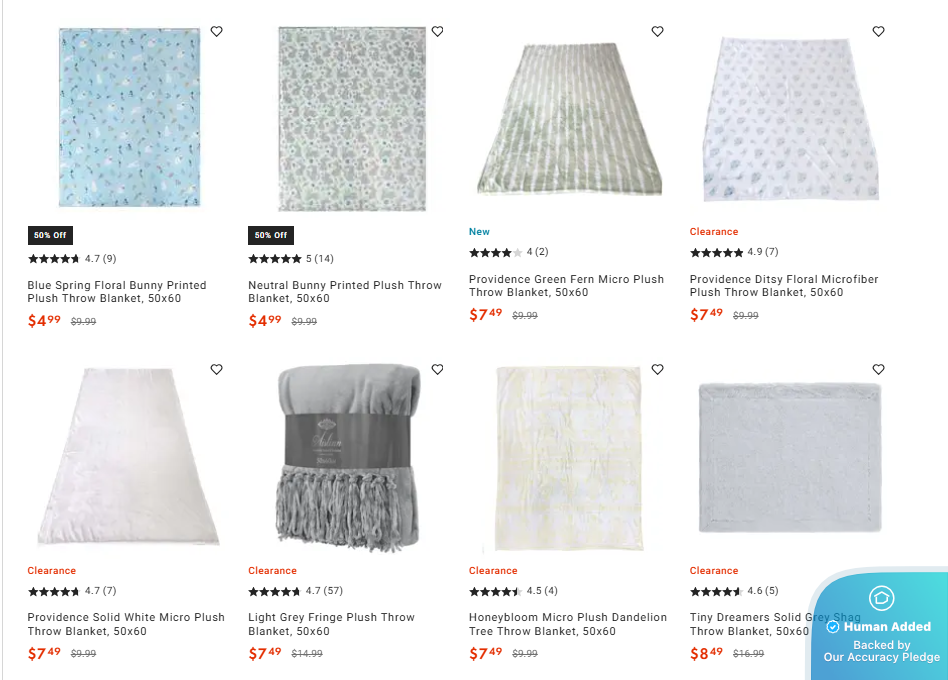Image resolution: width=948 pixels, height=680 pixels.
Task: Click the New label on Green Fern blanket
Action: point(479,231)
